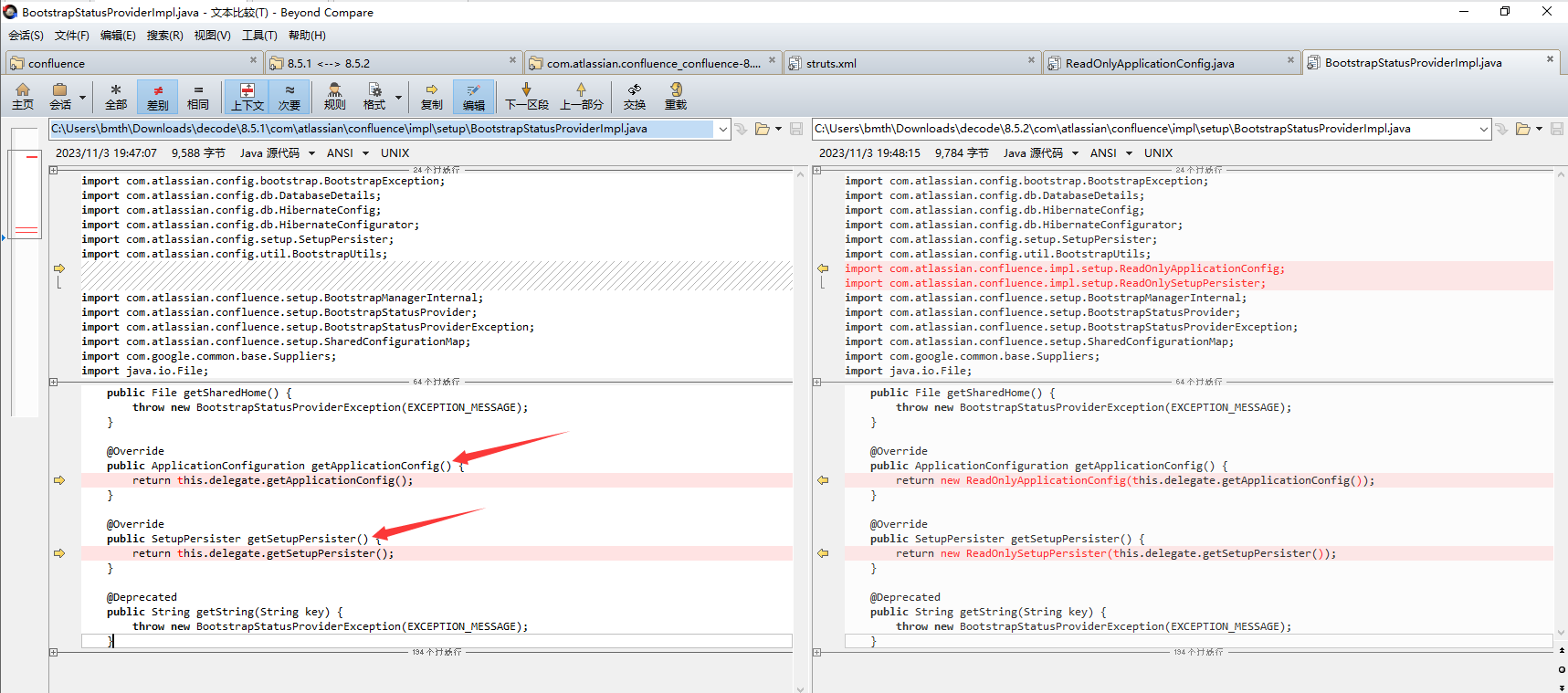
Task: Toggle the 次要 Minor differences option
Action: pos(289,96)
